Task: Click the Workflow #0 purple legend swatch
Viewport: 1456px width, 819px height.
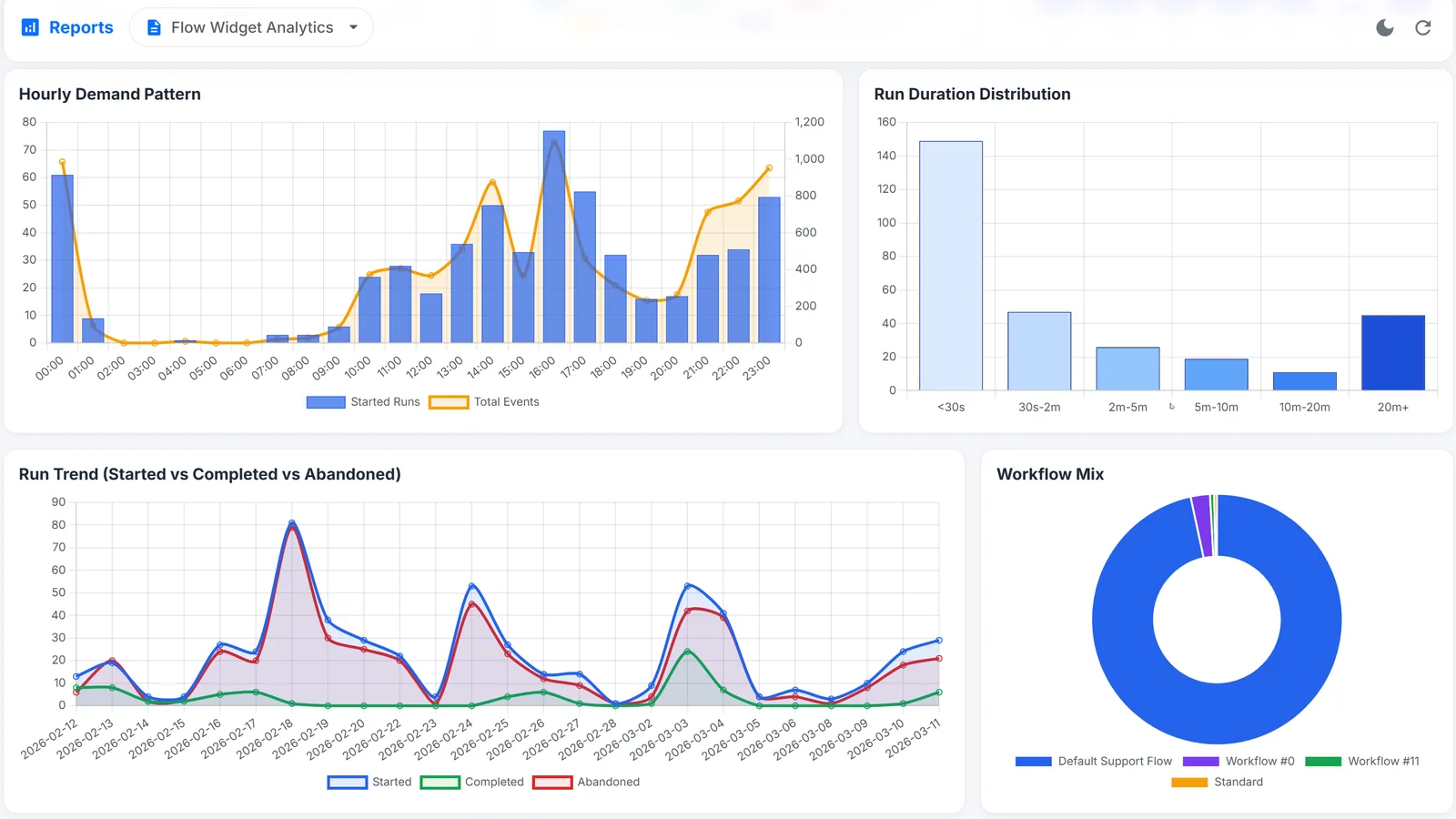Action: pyautogui.click(x=1201, y=761)
